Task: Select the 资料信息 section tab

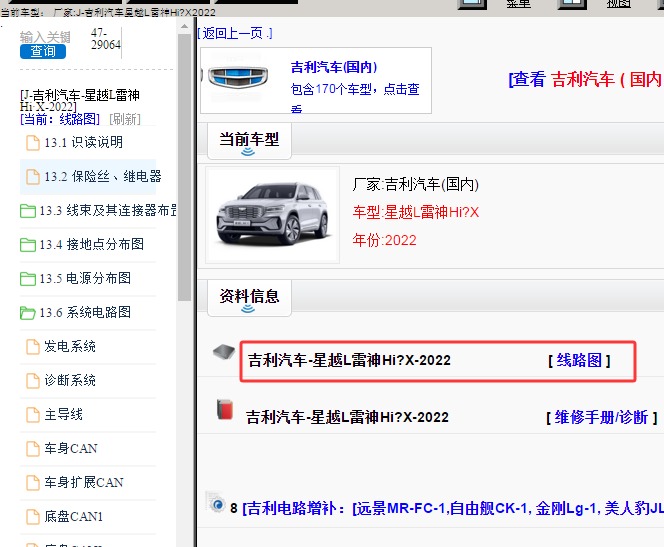Action: point(249,298)
